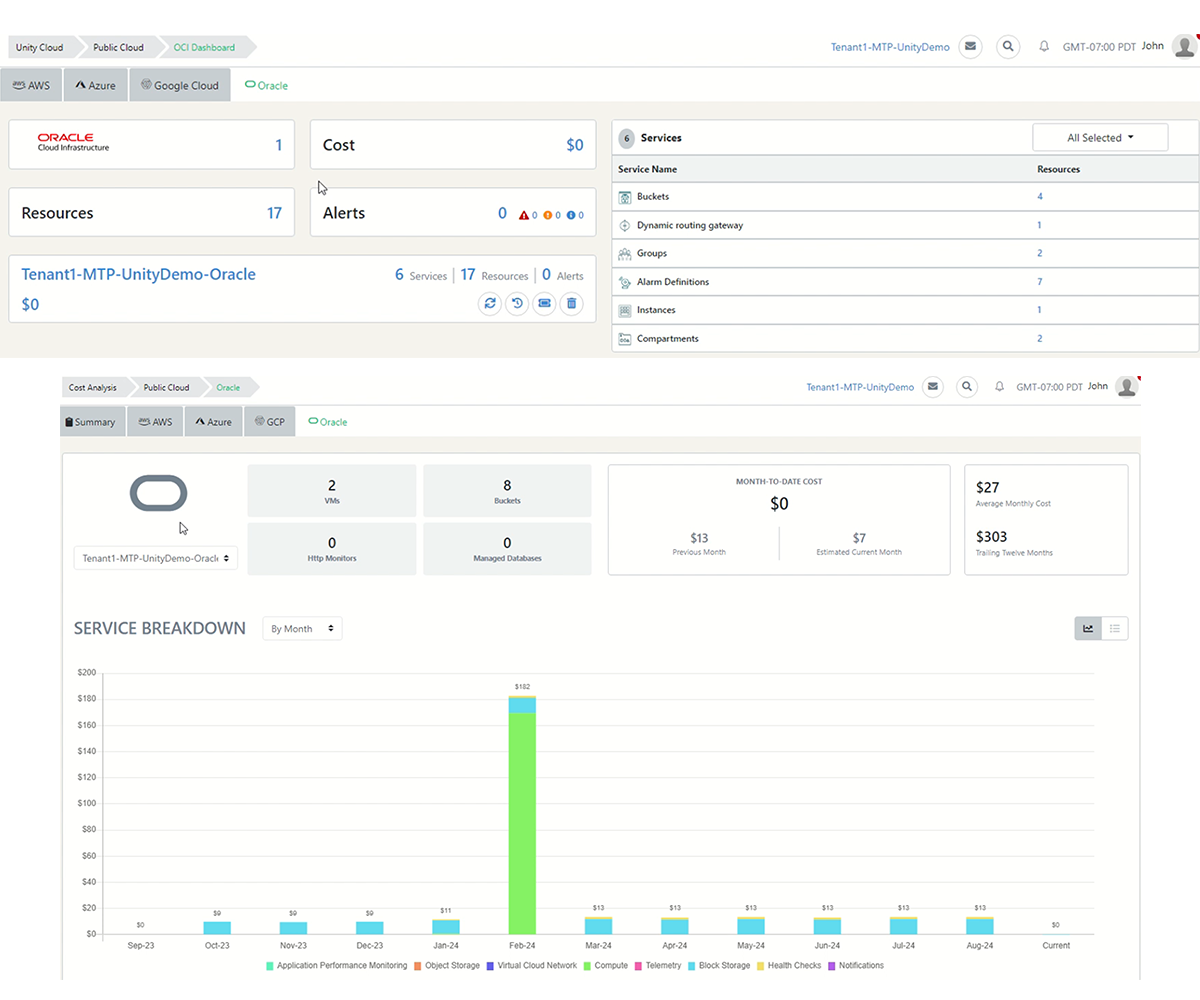Click the Dynamic routing gateway icon
Image resolution: width=1200 pixels, height=1000 pixels.
pos(625,225)
